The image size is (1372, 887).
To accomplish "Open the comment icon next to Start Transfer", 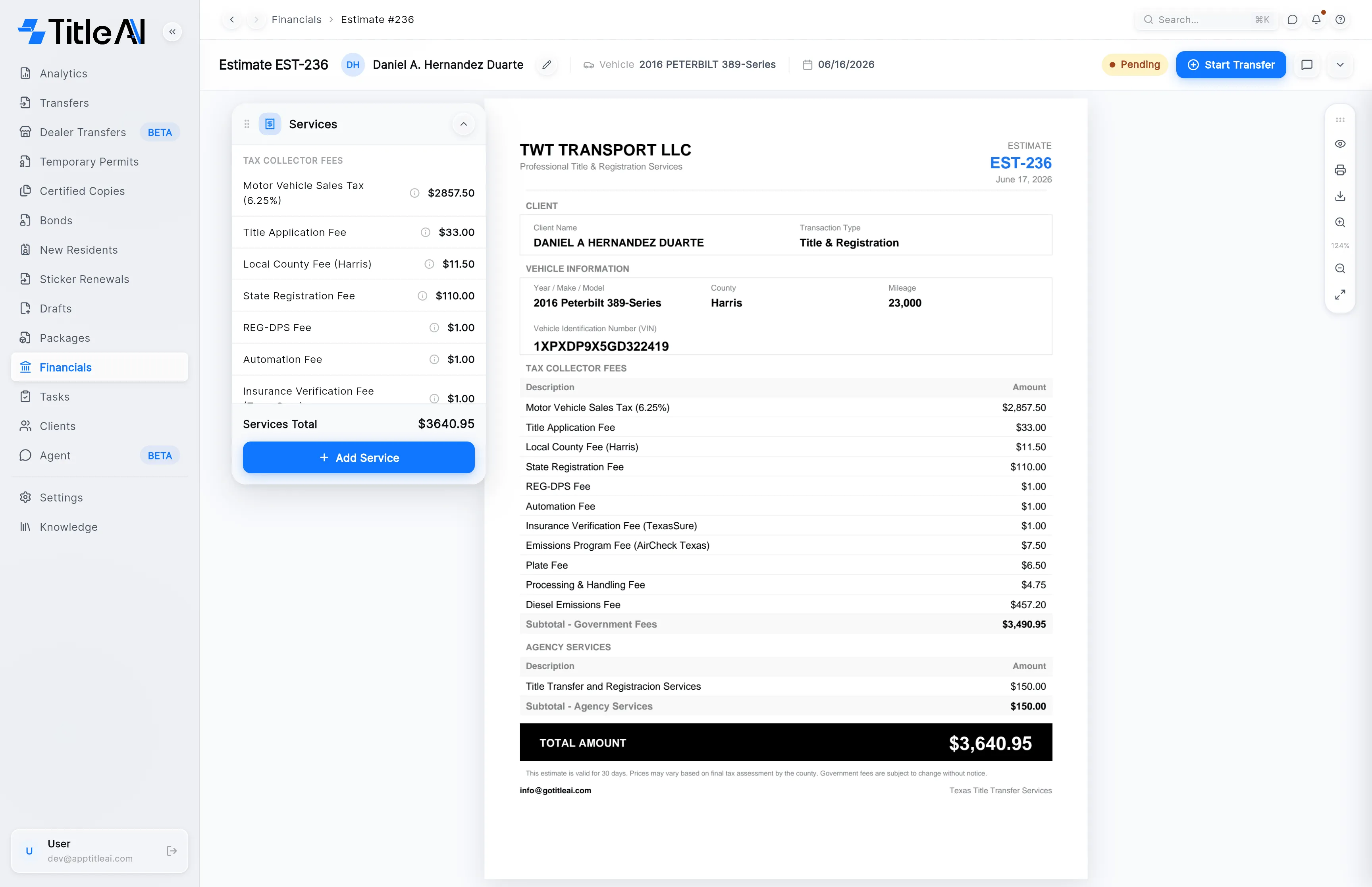I will [1306, 64].
